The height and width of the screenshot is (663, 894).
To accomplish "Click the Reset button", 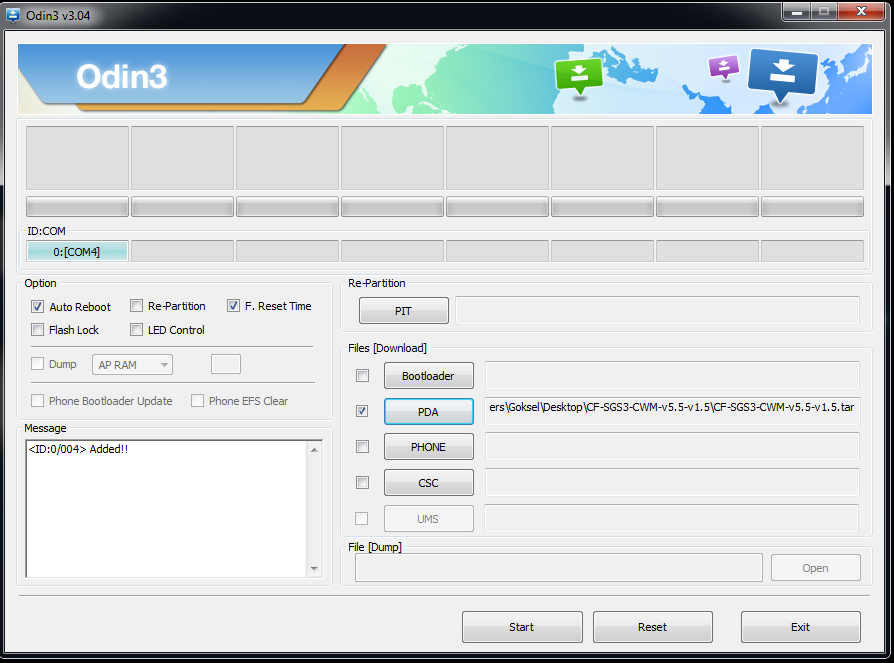I will pos(653,627).
